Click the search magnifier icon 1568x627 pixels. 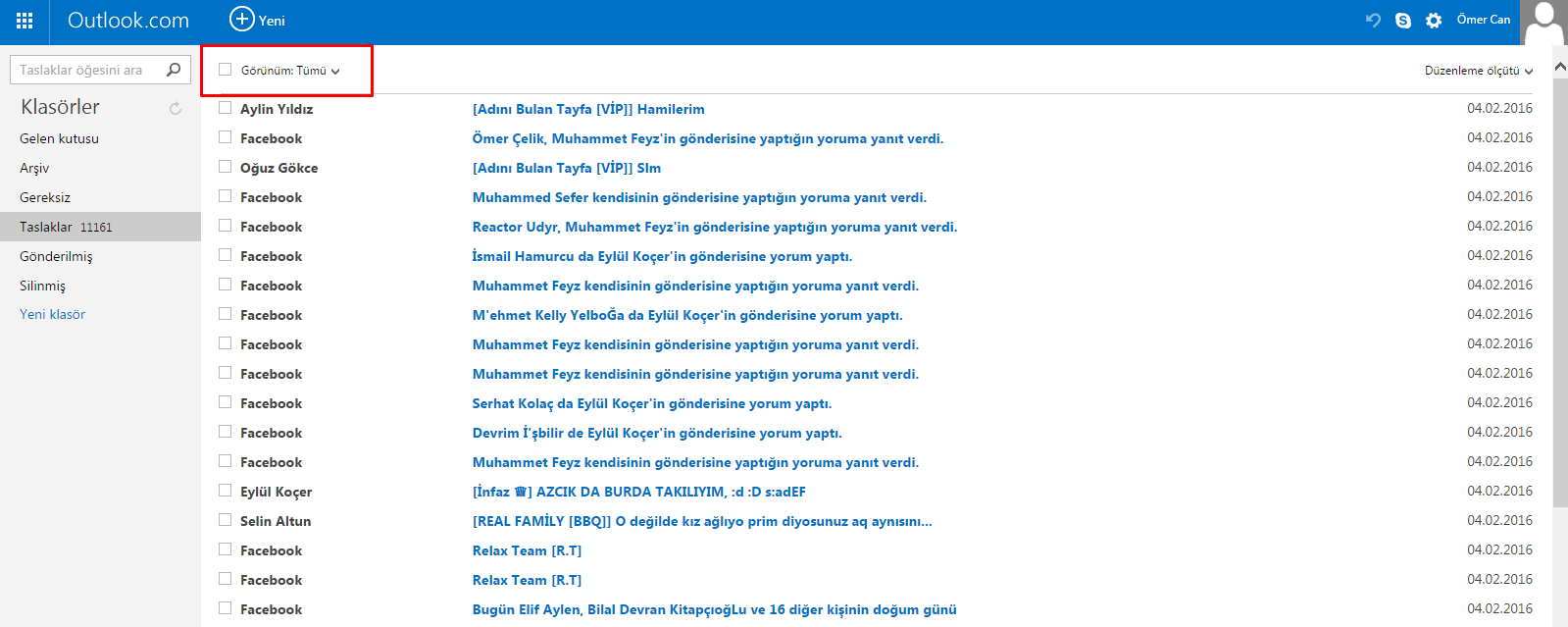click(x=174, y=70)
